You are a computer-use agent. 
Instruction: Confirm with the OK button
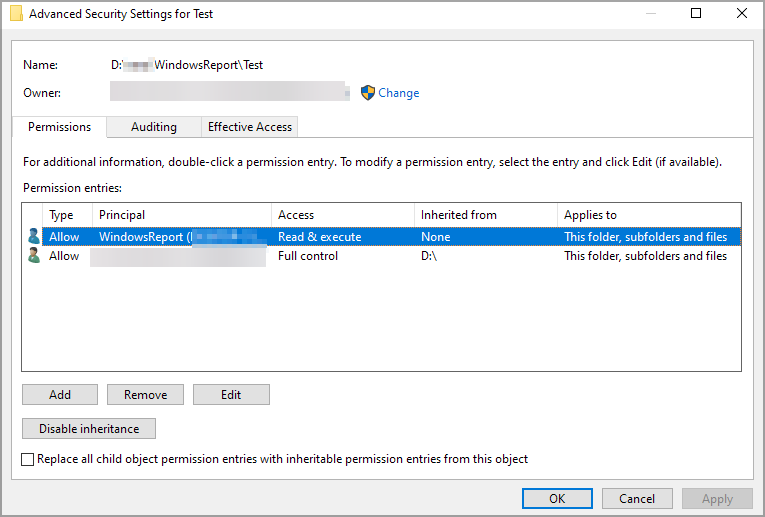pyautogui.click(x=557, y=498)
